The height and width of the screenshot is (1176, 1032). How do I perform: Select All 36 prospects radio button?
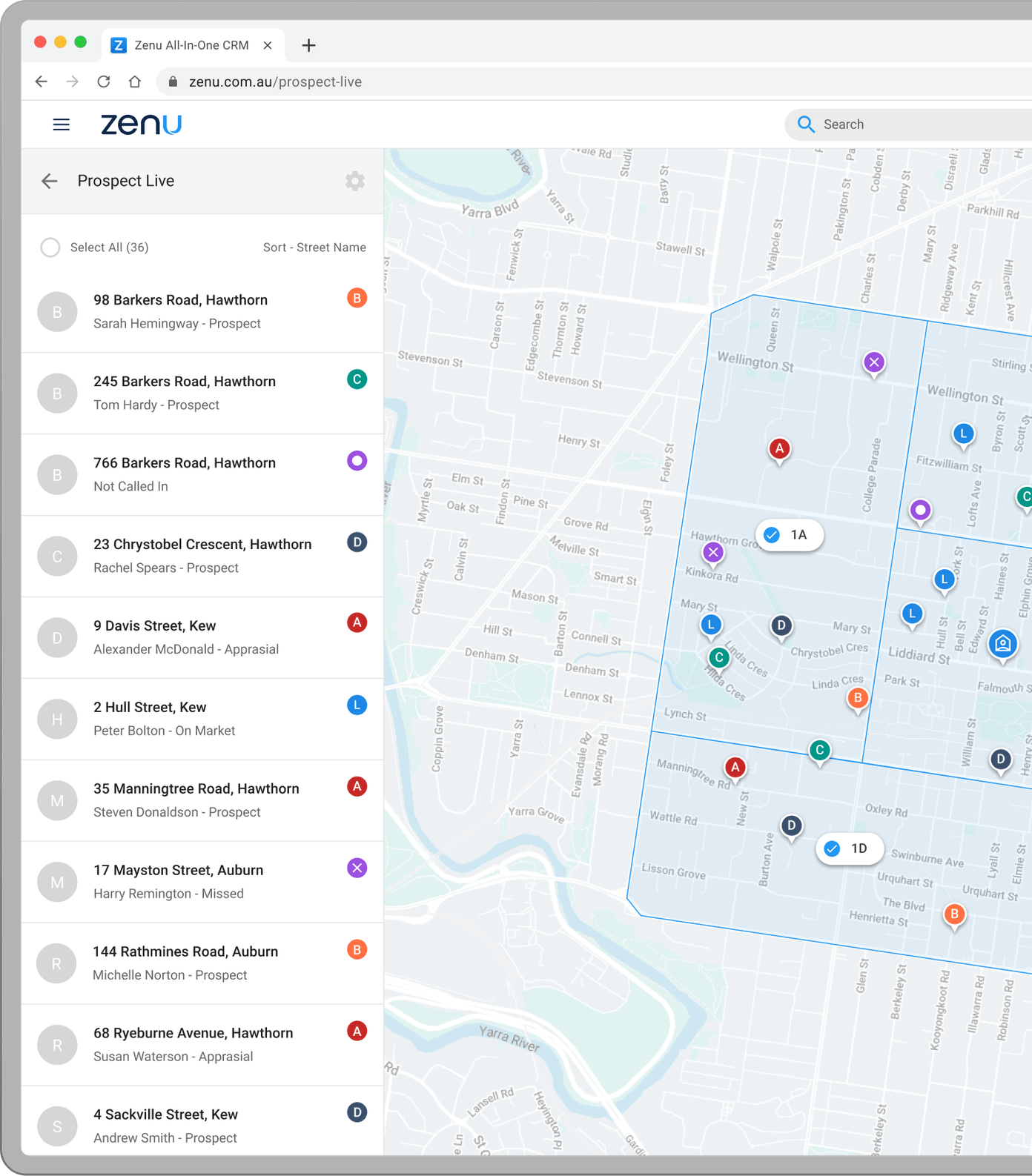pos(50,248)
